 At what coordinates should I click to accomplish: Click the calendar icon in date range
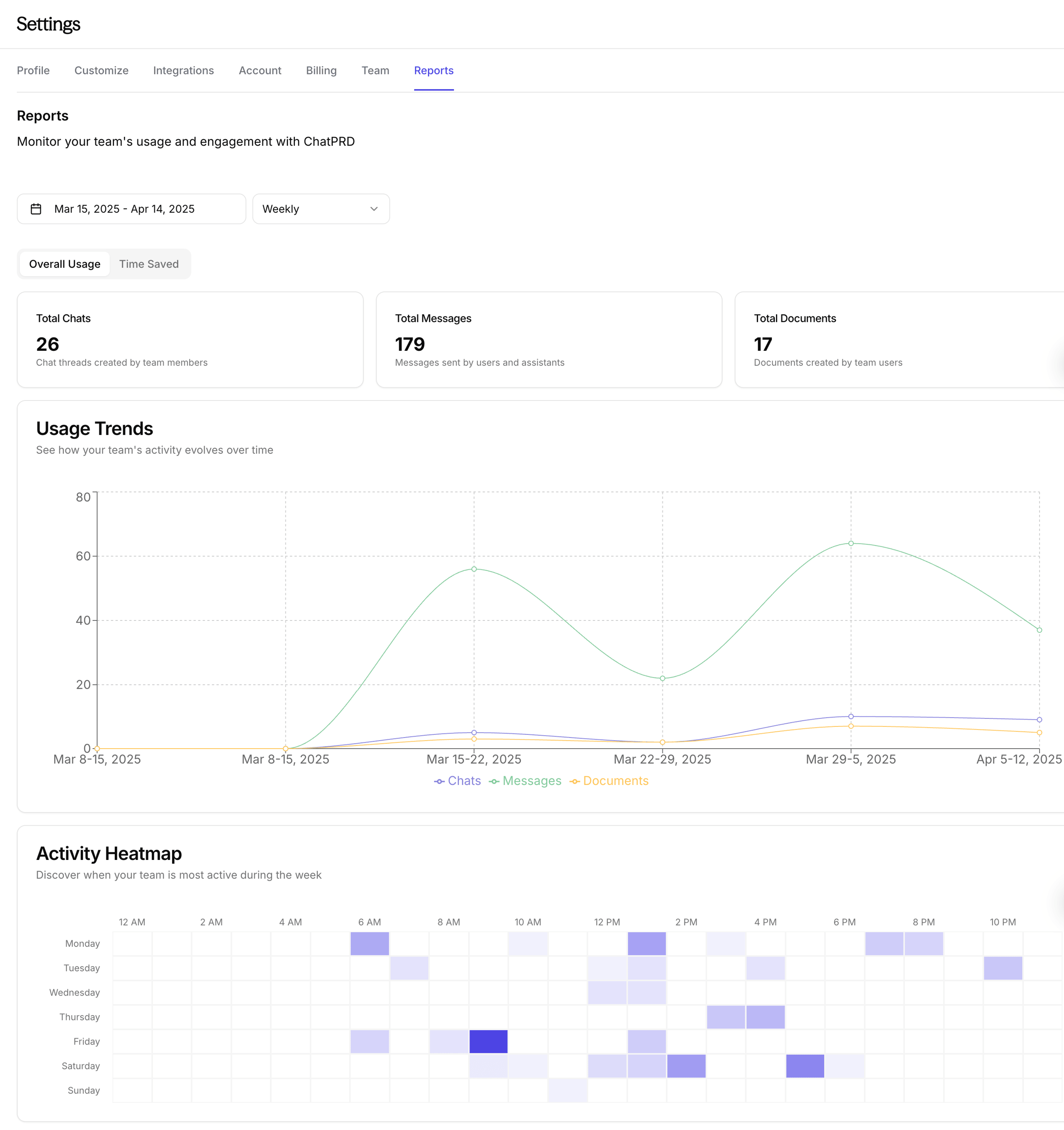[x=36, y=209]
